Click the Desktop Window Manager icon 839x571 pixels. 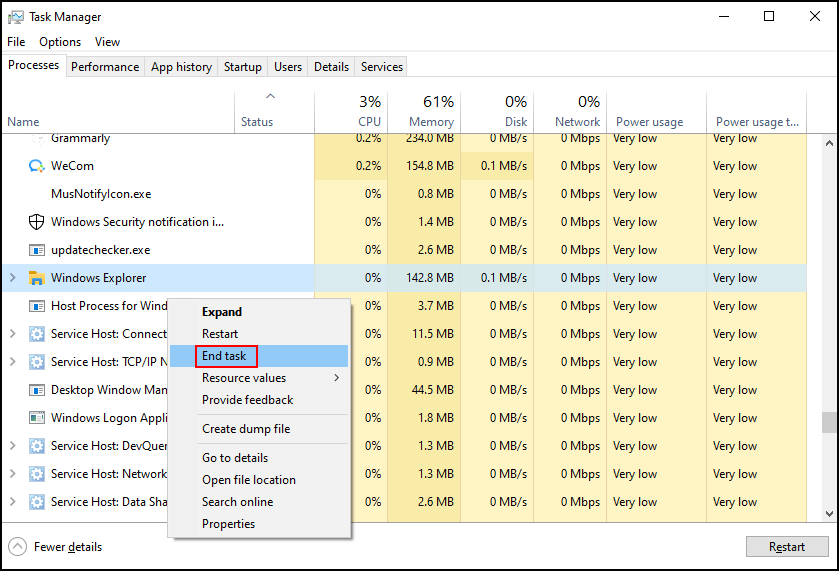[x=36, y=390]
